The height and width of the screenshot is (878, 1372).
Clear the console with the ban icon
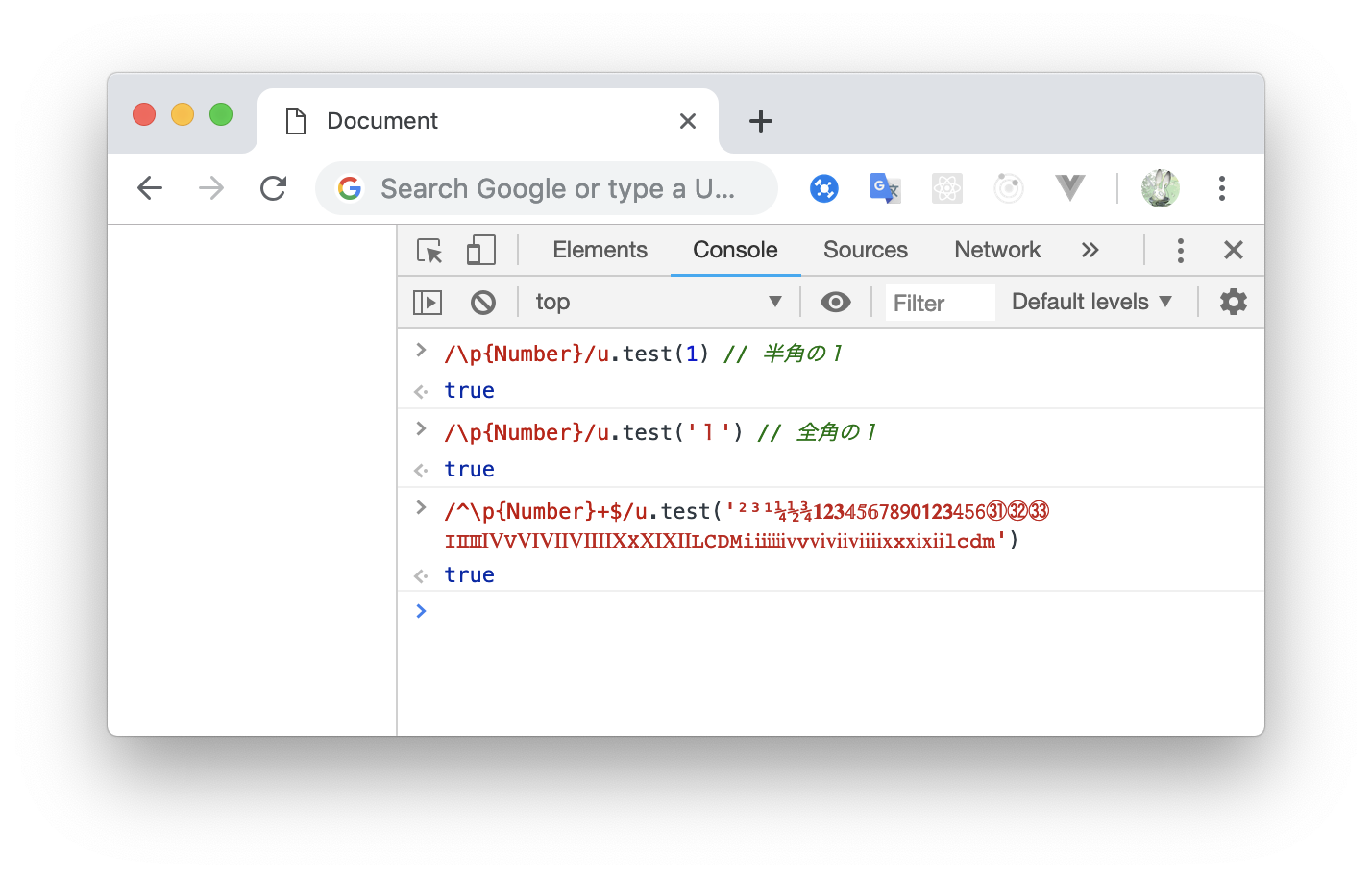(x=483, y=303)
